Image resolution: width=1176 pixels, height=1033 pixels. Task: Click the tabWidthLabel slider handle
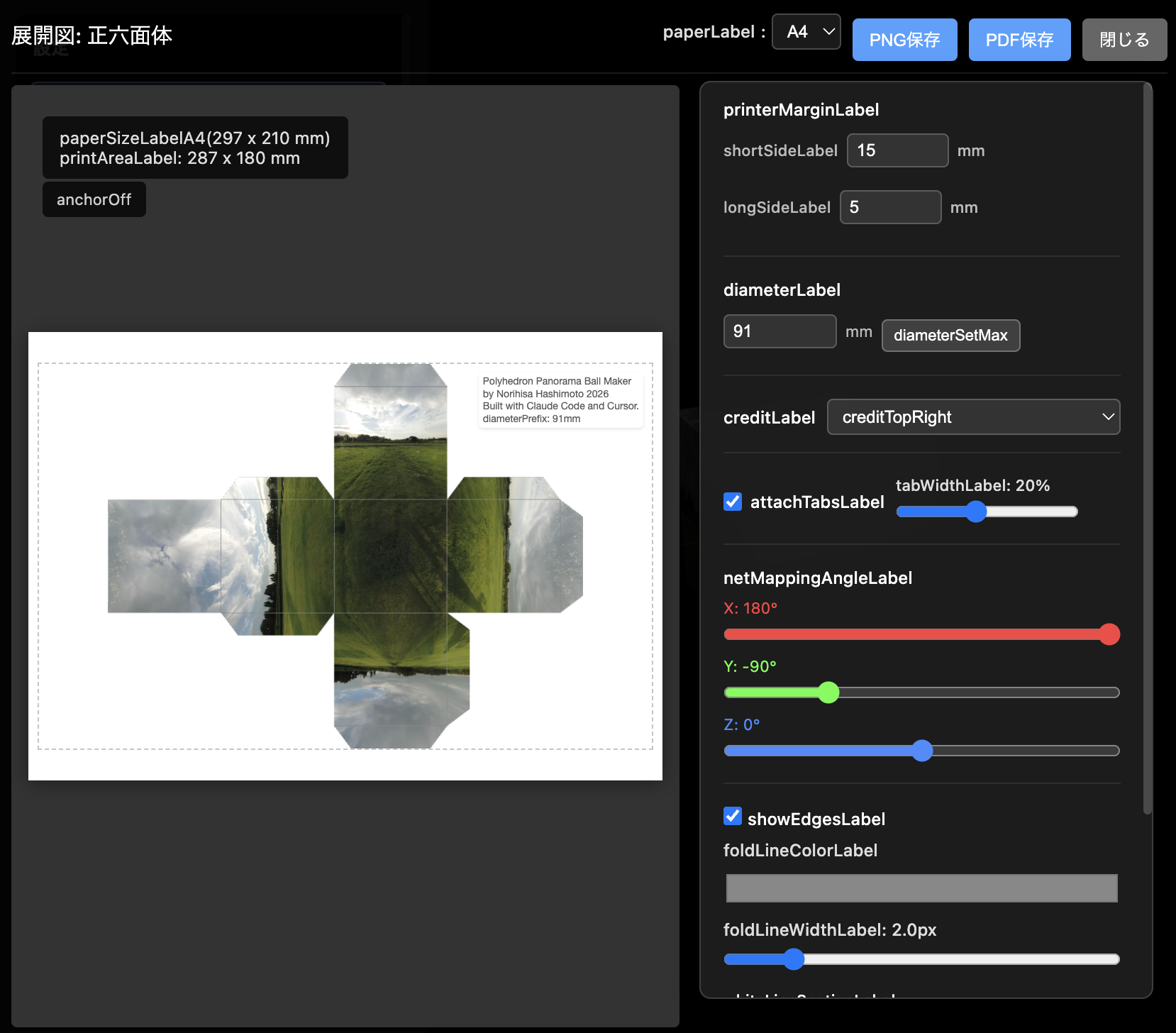(976, 512)
